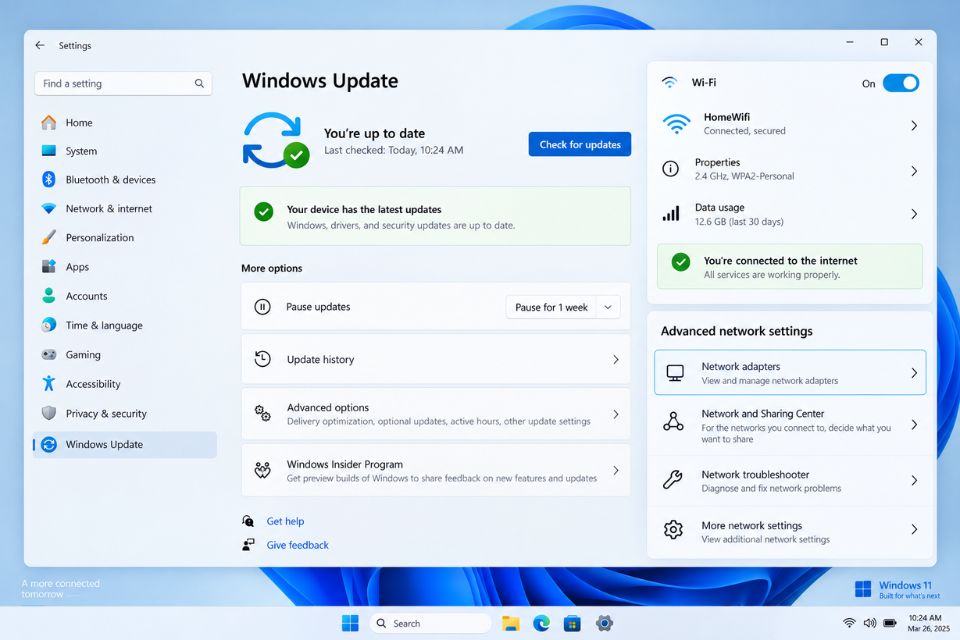Click the Network and Sharing Center icon
The height and width of the screenshot is (640, 960).
pyautogui.click(x=673, y=423)
